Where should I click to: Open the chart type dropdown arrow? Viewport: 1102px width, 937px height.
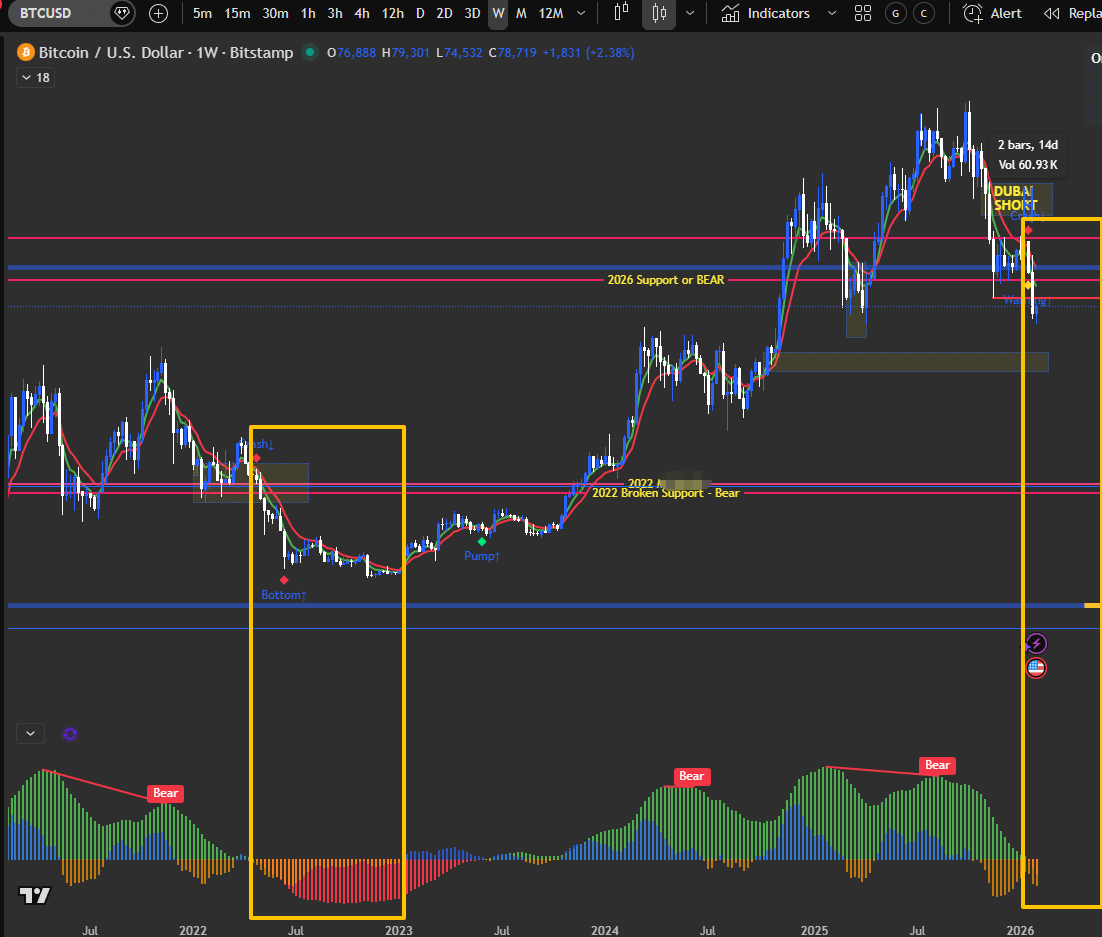[690, 13]
